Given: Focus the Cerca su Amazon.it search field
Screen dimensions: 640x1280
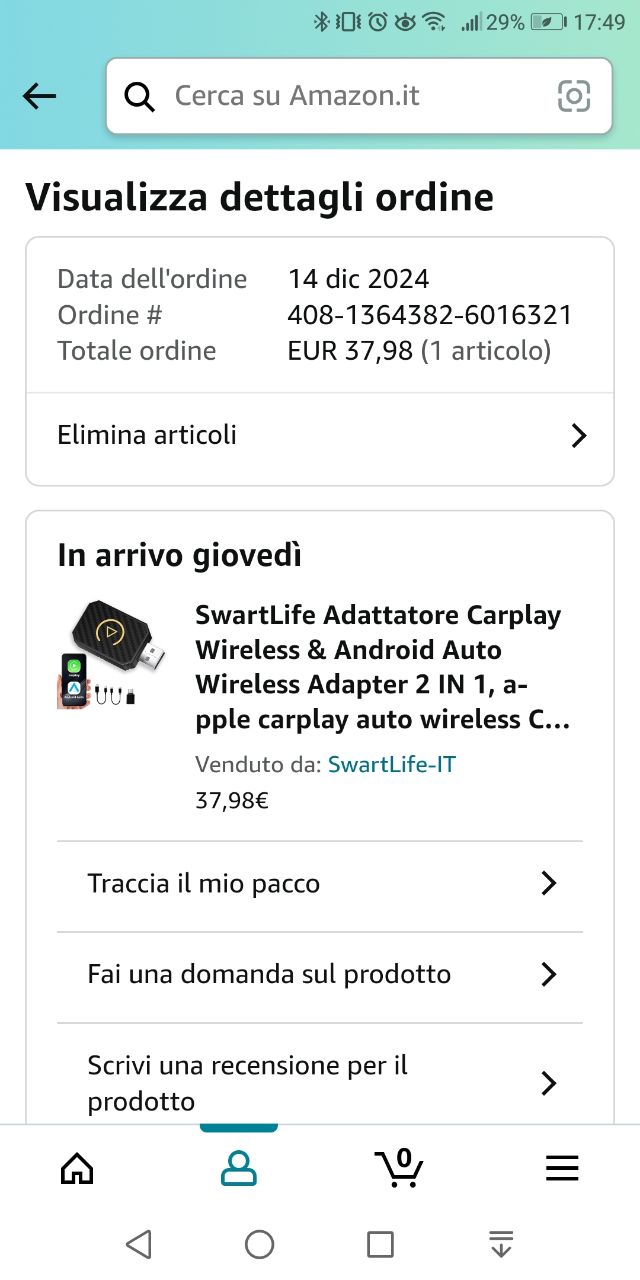Looking at the screenshot, I should tap(359, 96).
